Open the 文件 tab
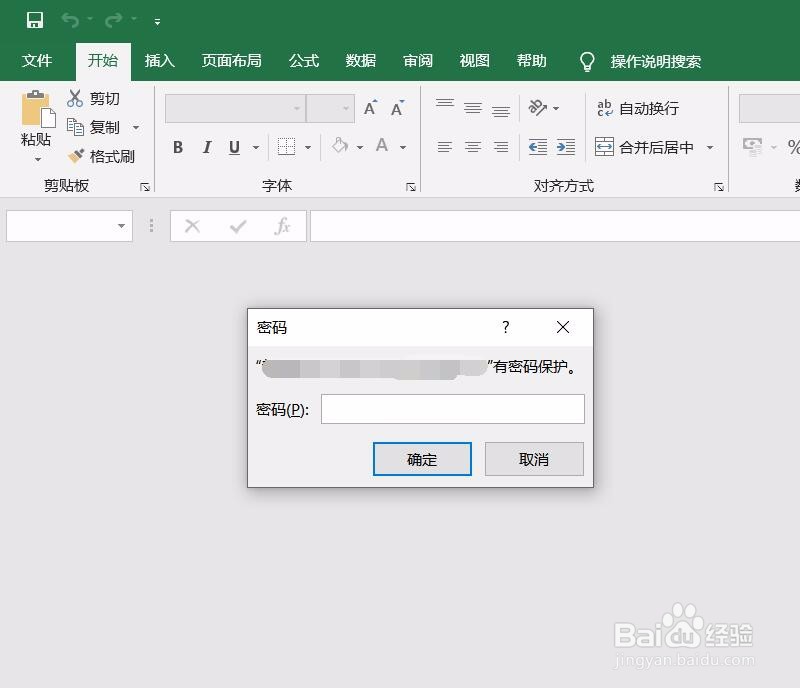 [x=37, y=61]
